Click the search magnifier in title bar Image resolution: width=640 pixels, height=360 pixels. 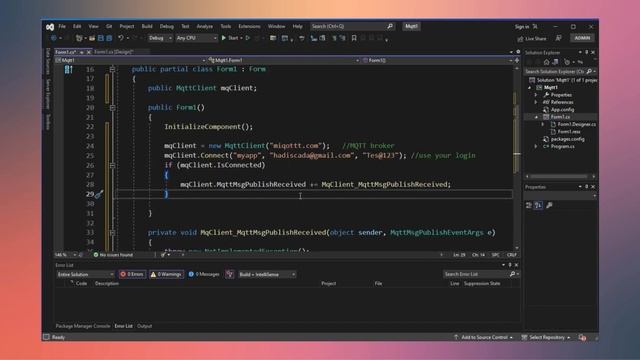click(390, 26)
